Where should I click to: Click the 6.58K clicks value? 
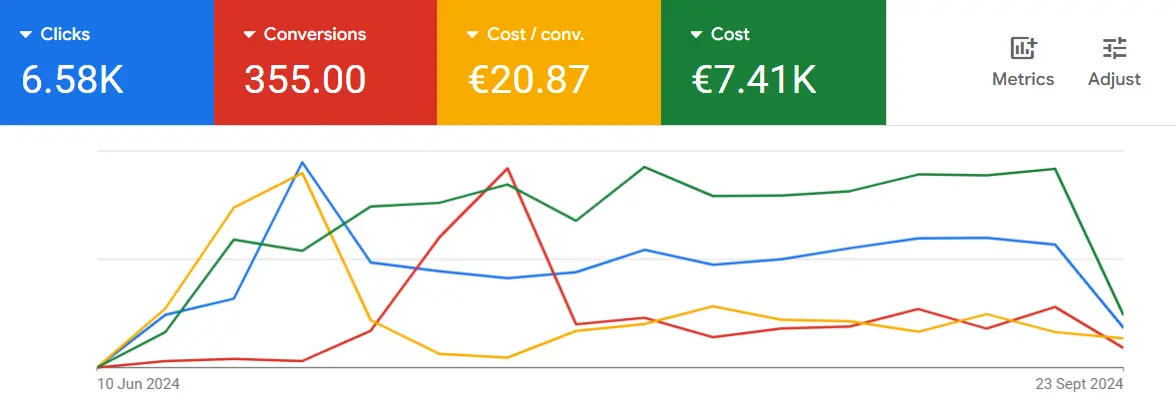[x=73, y=80]
